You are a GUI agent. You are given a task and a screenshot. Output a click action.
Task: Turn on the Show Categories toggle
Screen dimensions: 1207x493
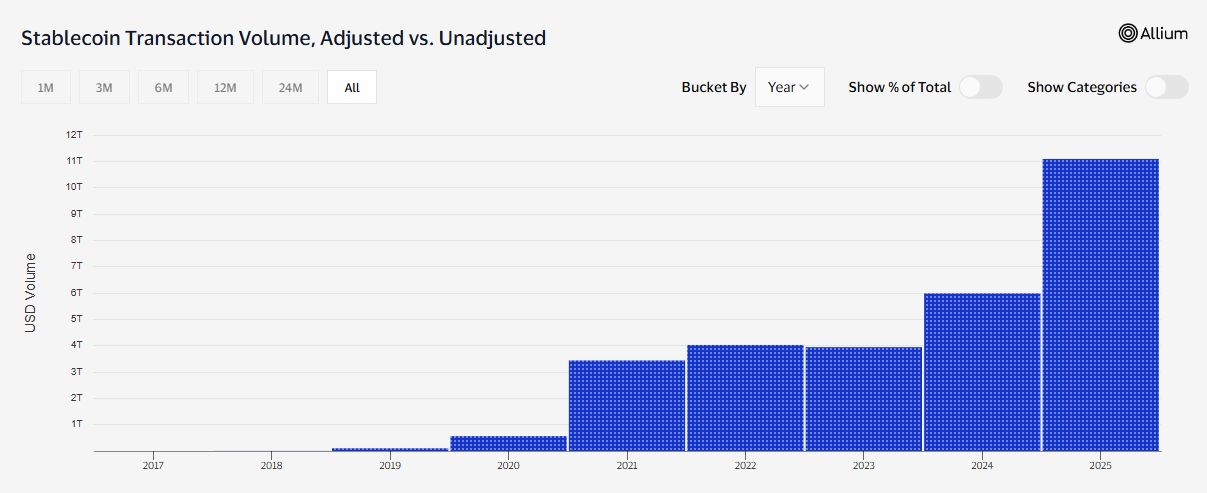(x=1167, y=87)
